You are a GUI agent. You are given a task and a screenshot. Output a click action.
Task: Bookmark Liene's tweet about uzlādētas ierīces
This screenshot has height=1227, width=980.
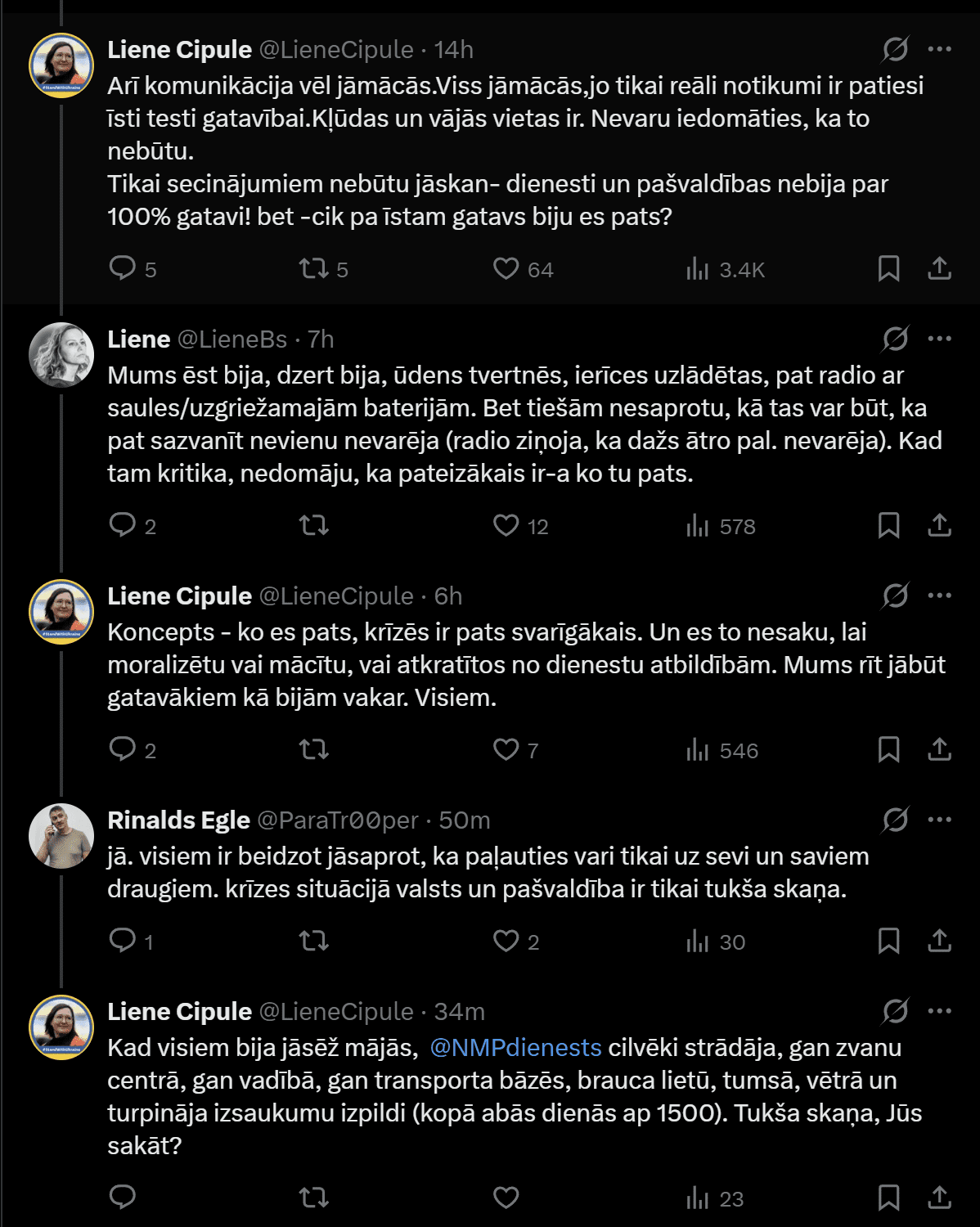[x=888, y=526]
